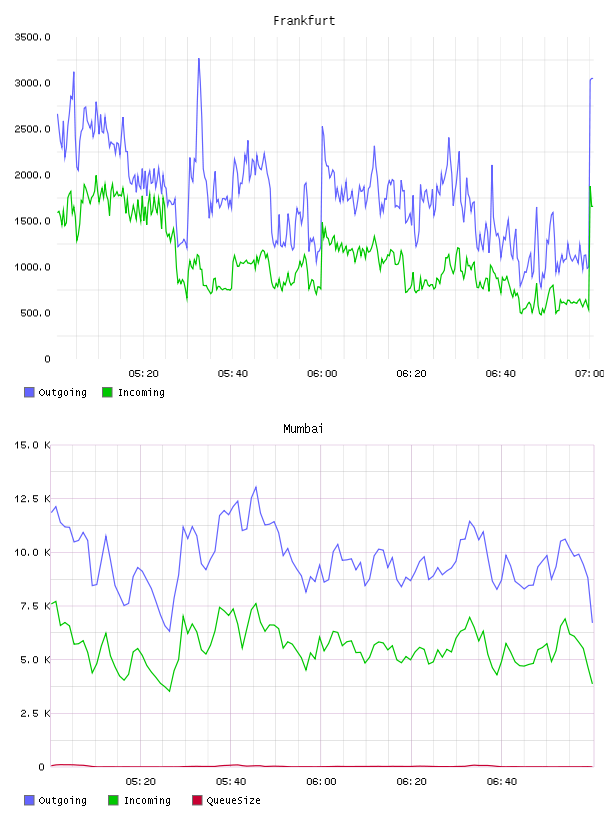Click the 12.5 K y-axis label on Mumbai chart

point(32,499)
